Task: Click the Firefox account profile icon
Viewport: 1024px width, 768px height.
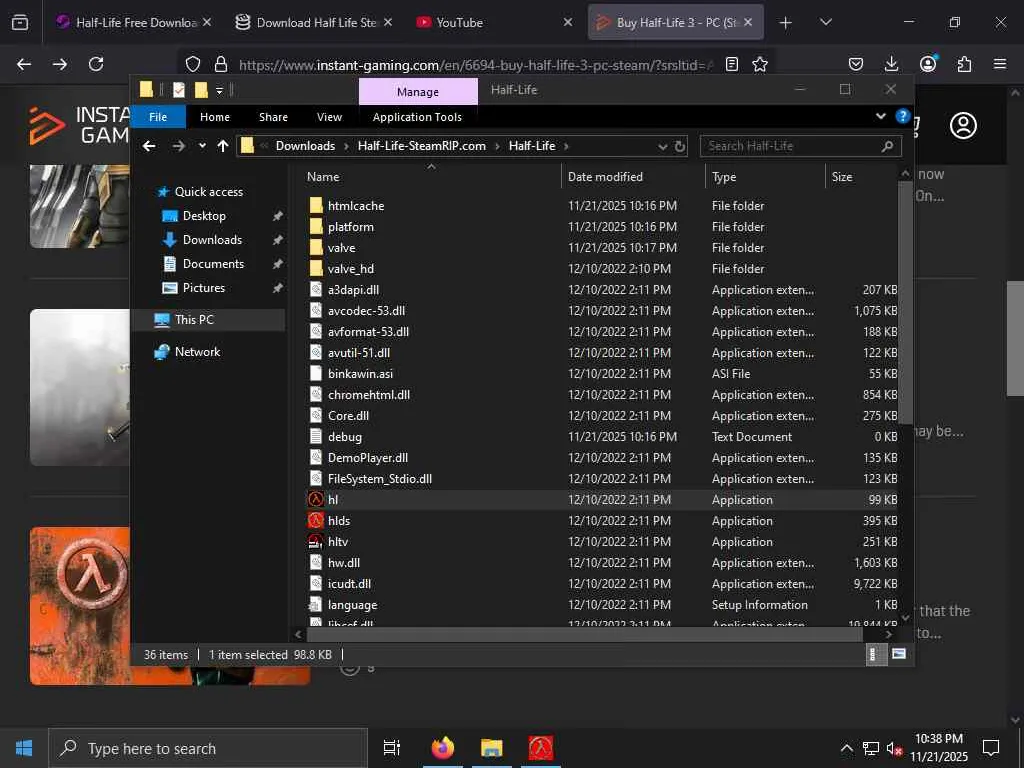Action: coord(928,63)
